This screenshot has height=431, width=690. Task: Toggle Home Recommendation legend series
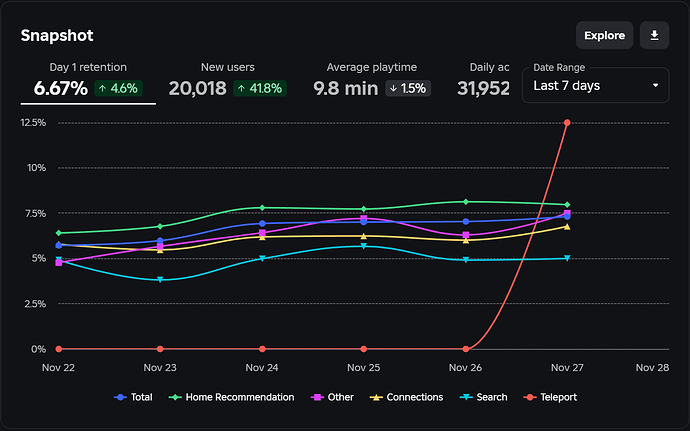pyautogui.click(x=231, y=397)
